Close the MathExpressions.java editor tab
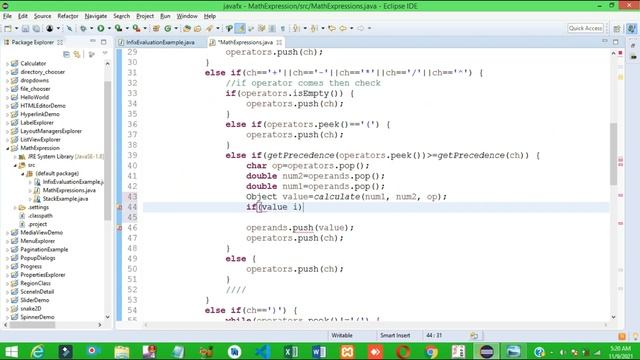This screenshot has width=640, height=360. click(x=279, y=42)
